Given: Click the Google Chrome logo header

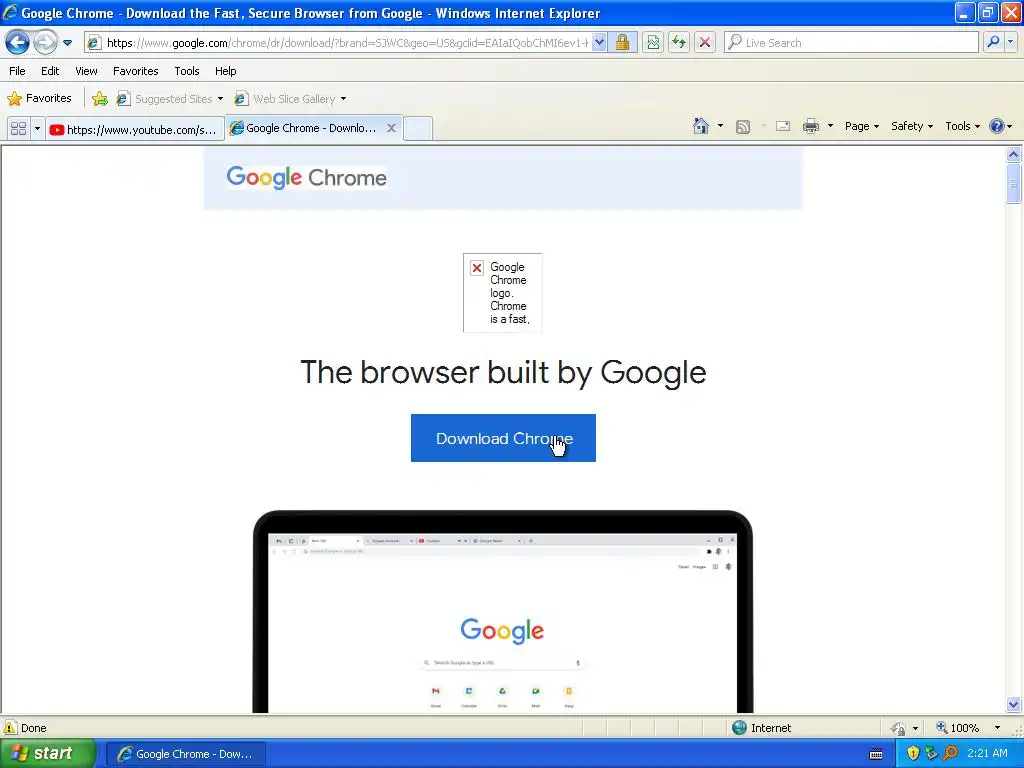Looking at the screenshot, I should click(x=306, y=177).
